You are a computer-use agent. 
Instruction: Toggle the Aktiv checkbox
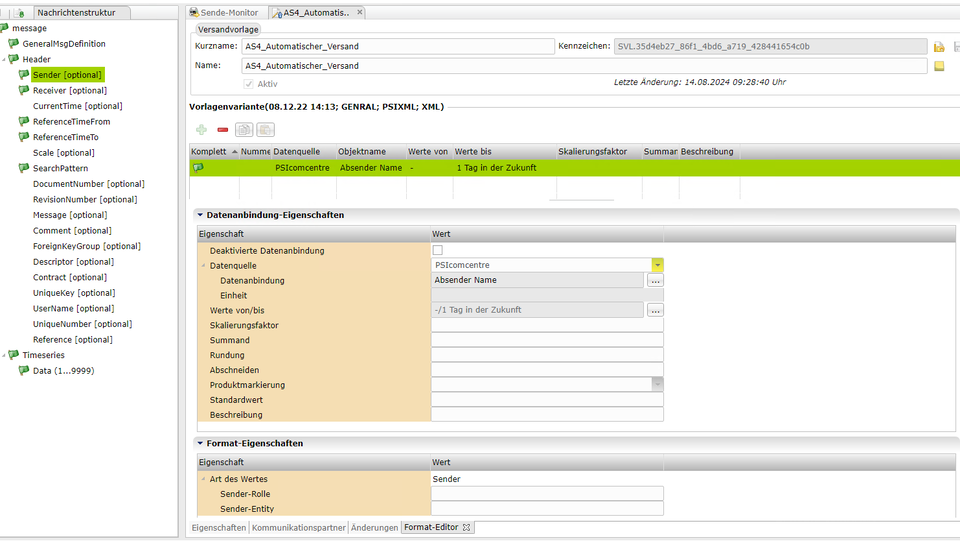tap(248, 84)
